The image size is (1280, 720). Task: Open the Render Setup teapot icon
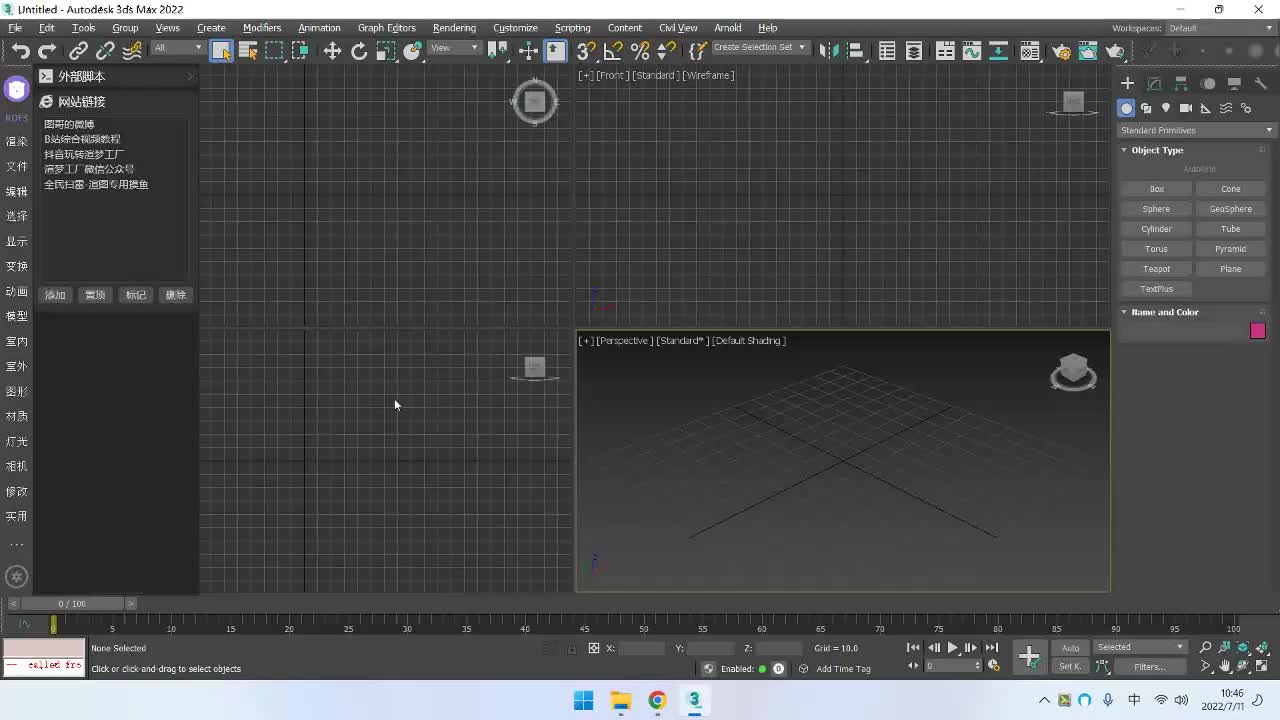1062,51
